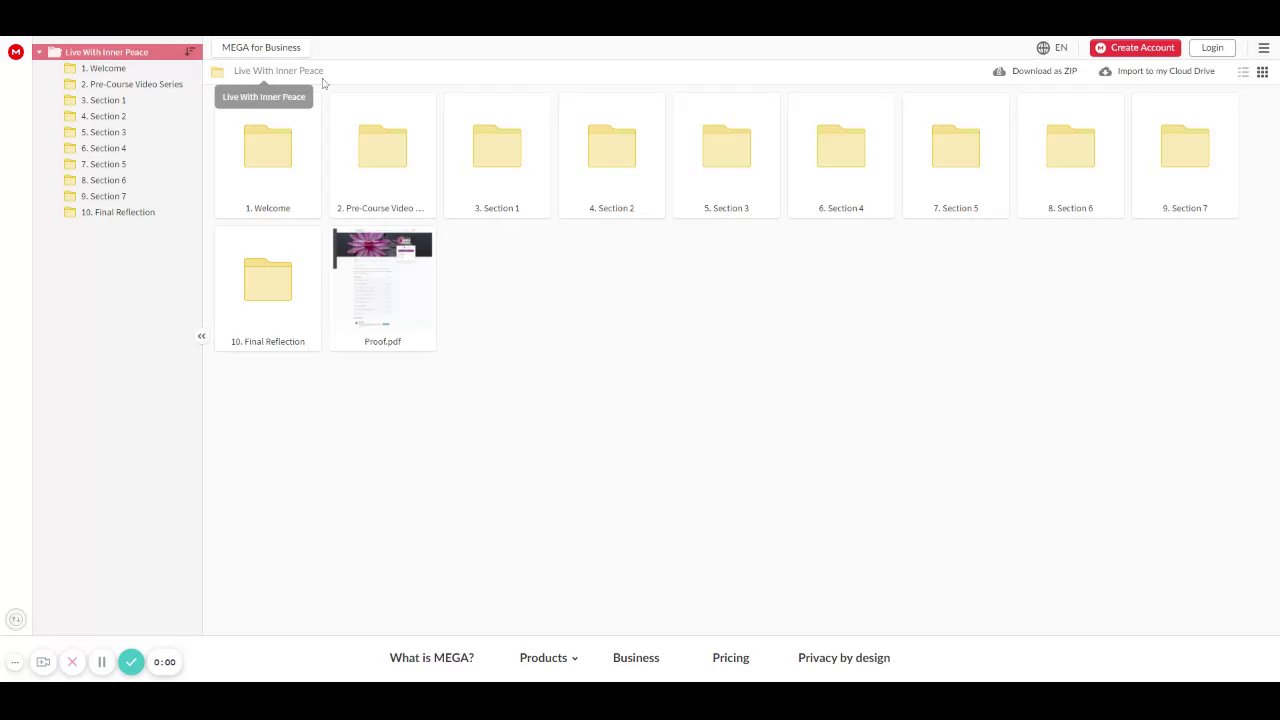Open the '4. Section 2' folder icon
1280x720 pixels.
point(612,146)
